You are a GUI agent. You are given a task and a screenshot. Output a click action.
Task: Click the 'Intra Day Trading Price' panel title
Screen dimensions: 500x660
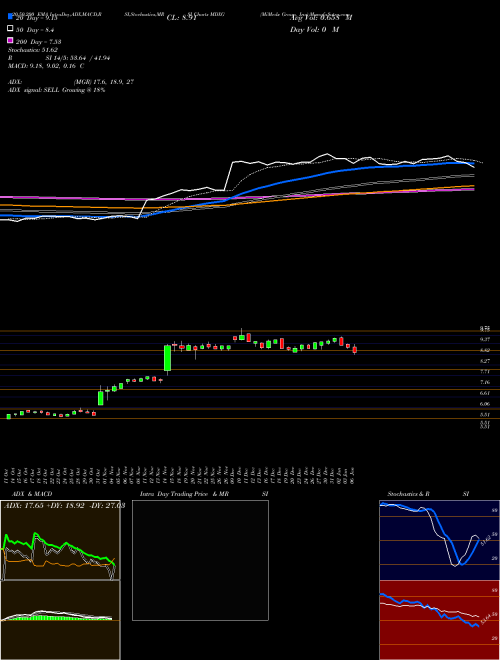tap(174, 494)
